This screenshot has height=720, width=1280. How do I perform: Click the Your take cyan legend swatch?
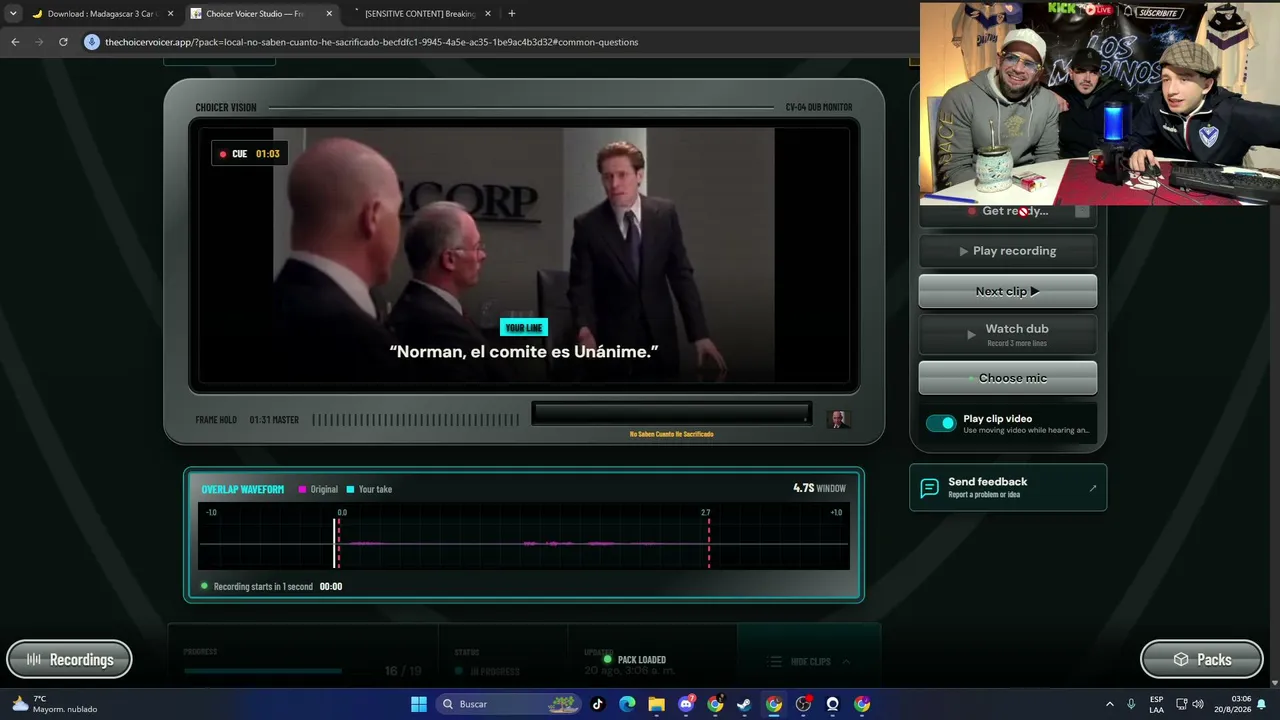click(350, 490)
